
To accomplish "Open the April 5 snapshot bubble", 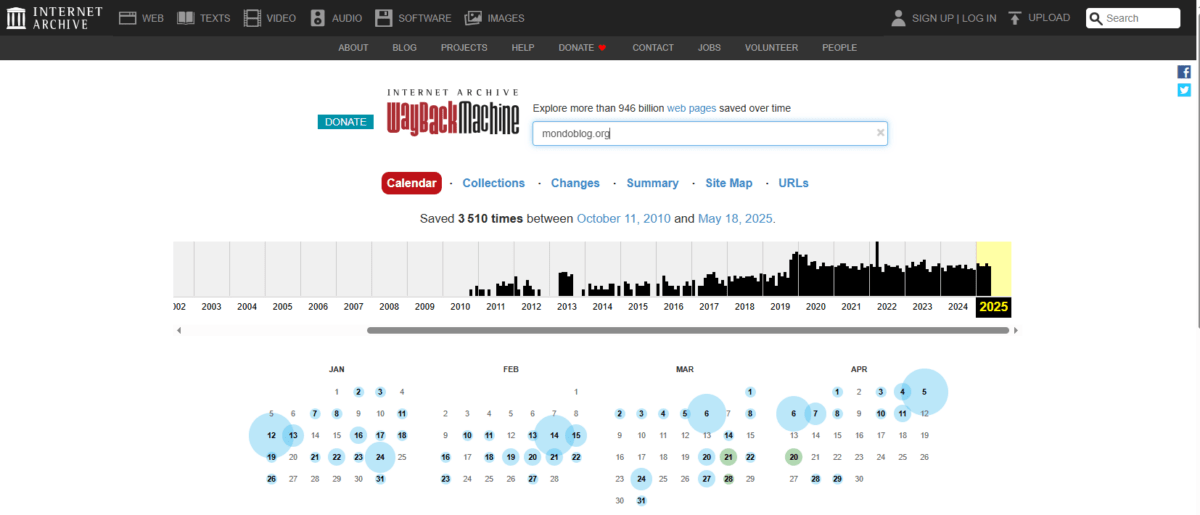I will pos(925,391).
